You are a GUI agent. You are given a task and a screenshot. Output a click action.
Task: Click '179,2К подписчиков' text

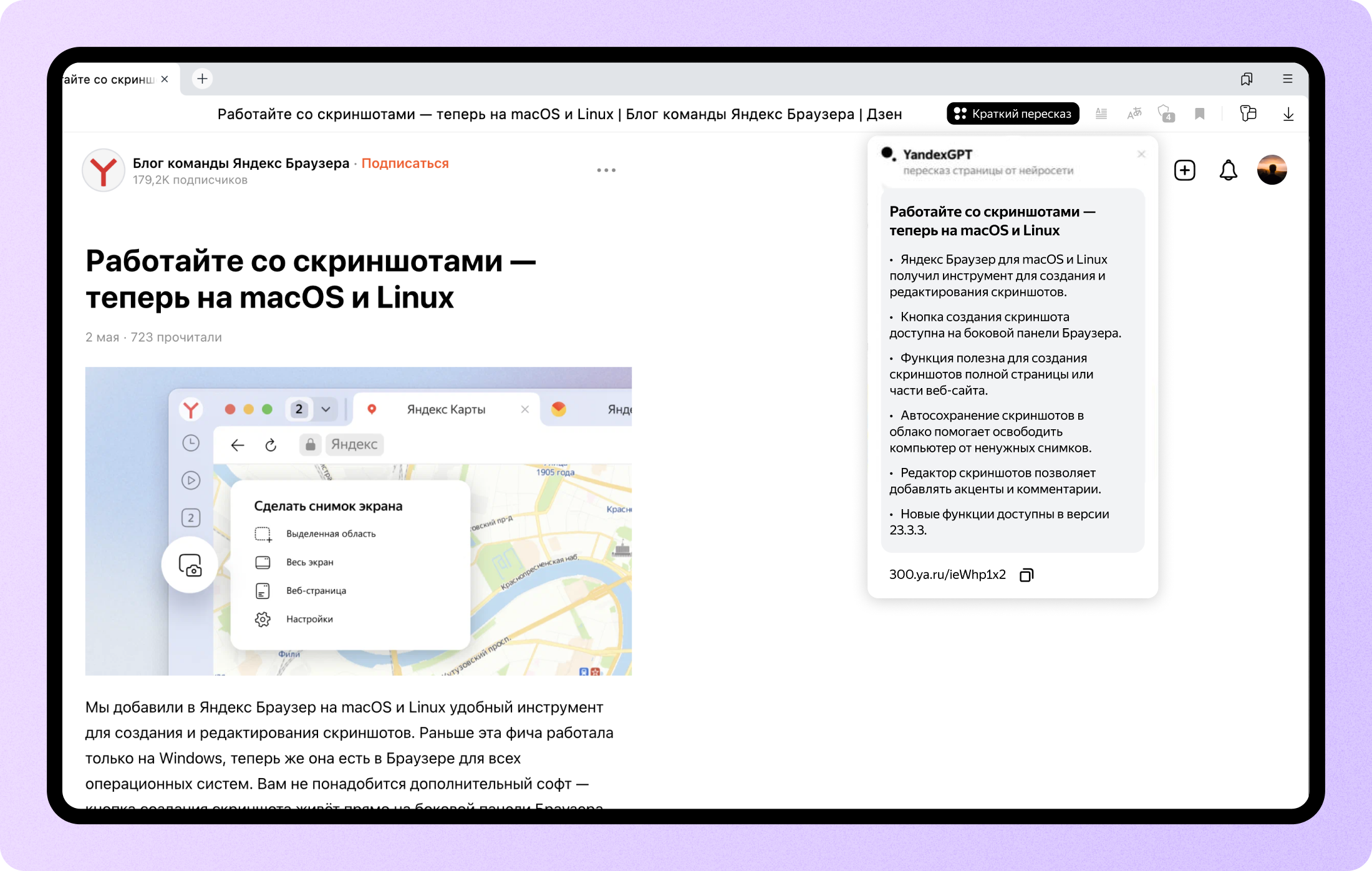coord(190,180)
